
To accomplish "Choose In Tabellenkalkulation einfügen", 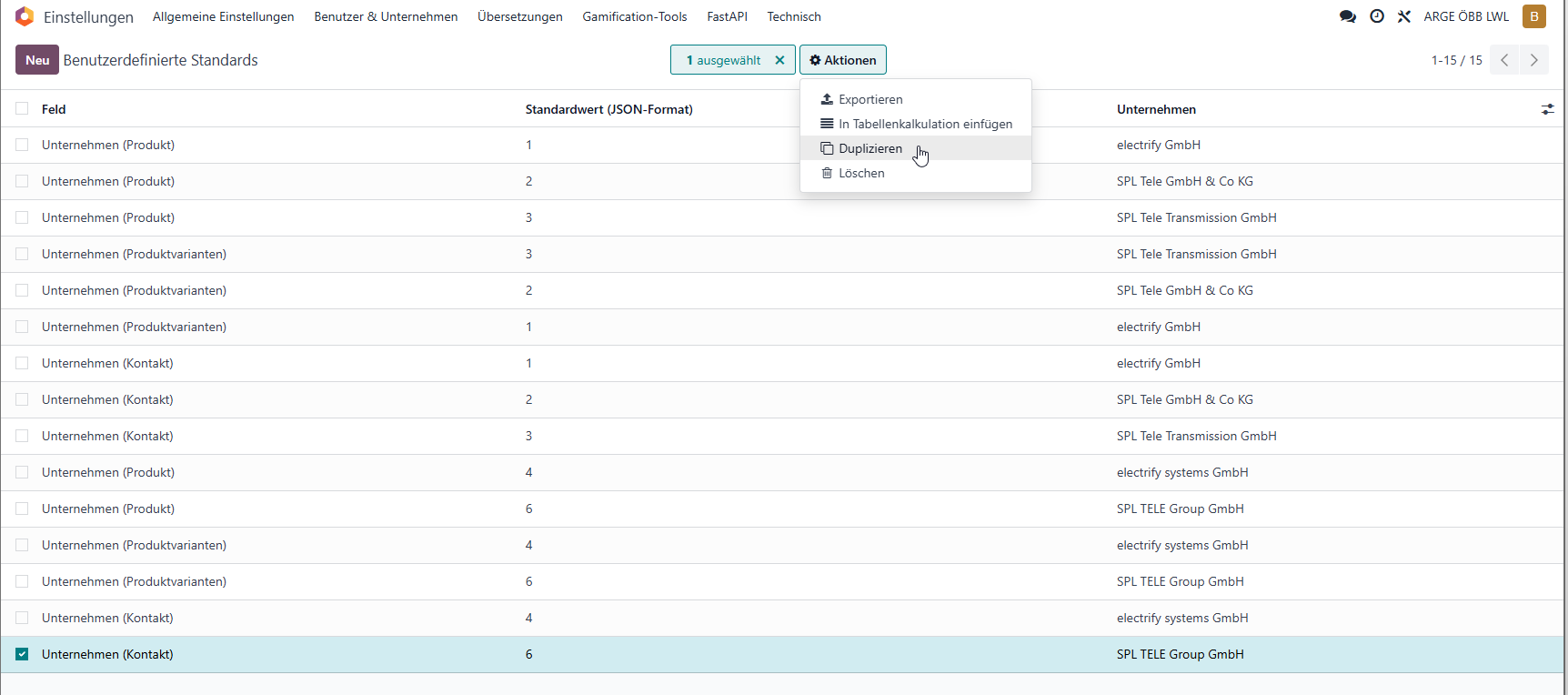I will [x=915, y=124].
